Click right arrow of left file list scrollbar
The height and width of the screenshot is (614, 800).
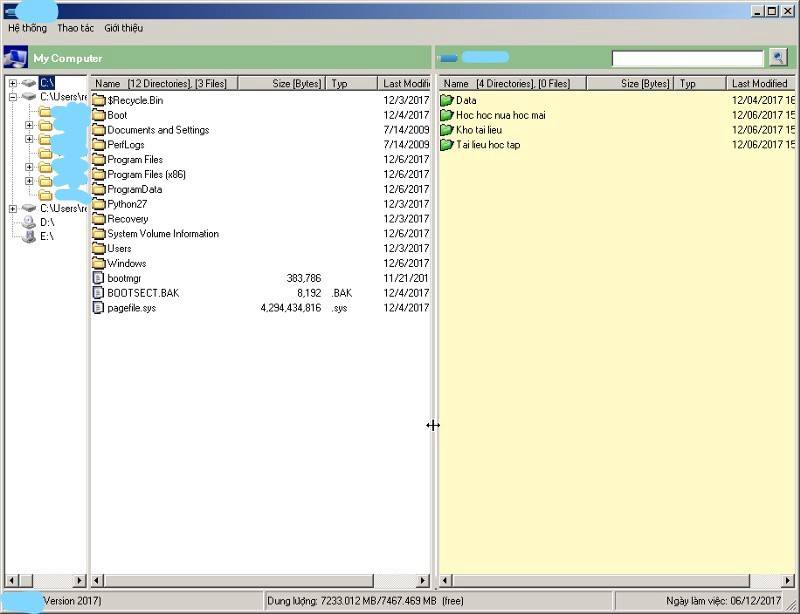(x=423, y=580)
